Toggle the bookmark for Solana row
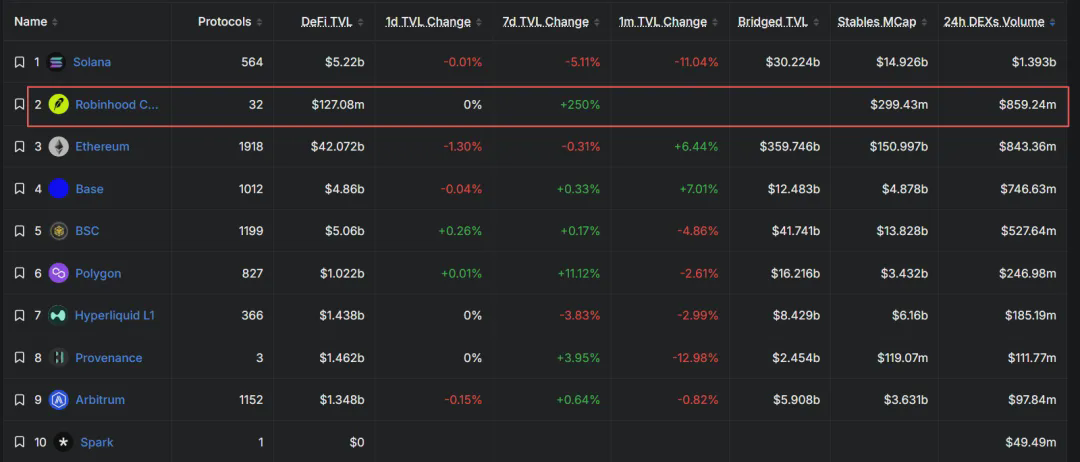 [x=19, y=62]
